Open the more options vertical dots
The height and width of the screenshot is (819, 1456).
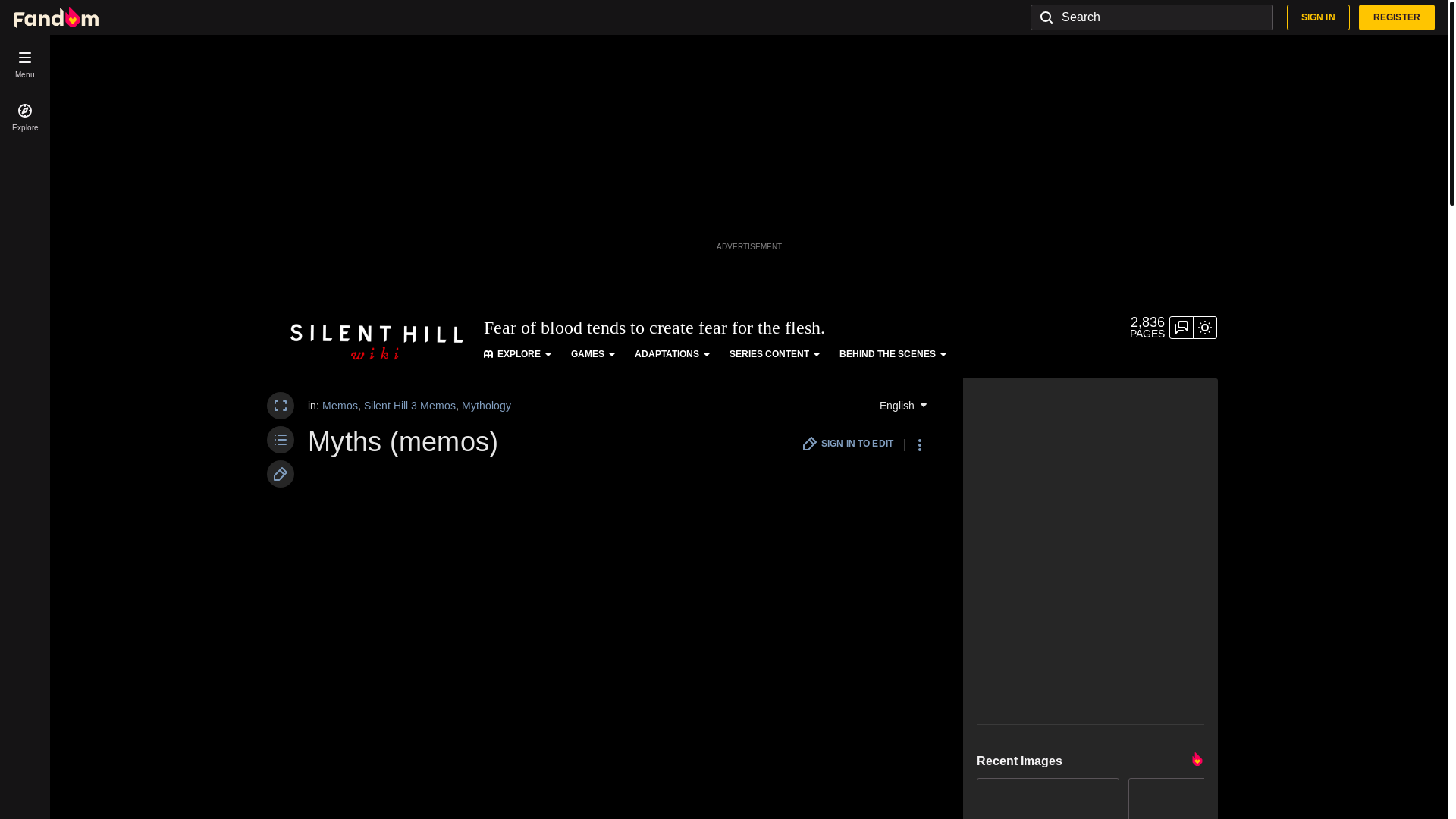920,445
